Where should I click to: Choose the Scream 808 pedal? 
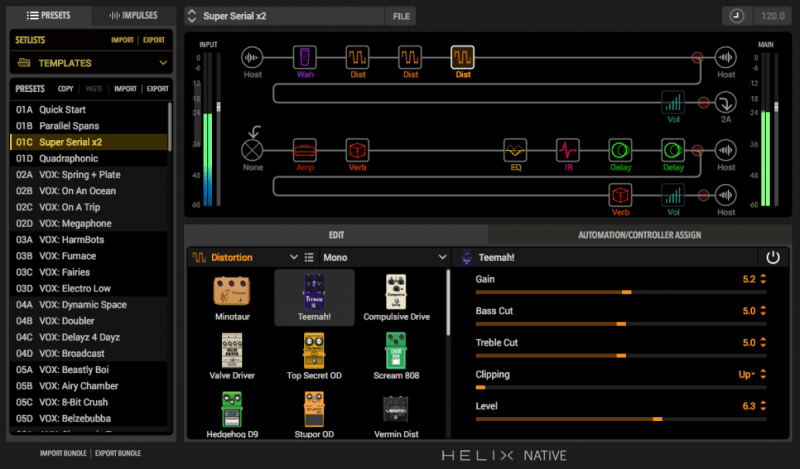[x=396, y=357]
